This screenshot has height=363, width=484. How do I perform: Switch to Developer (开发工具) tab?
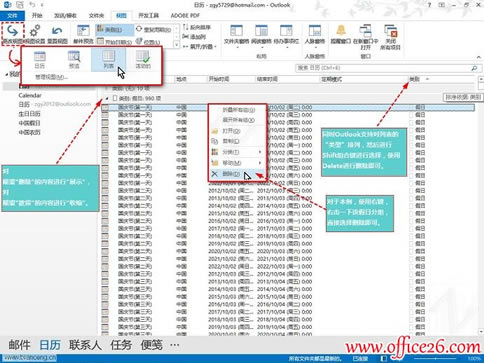149,15
